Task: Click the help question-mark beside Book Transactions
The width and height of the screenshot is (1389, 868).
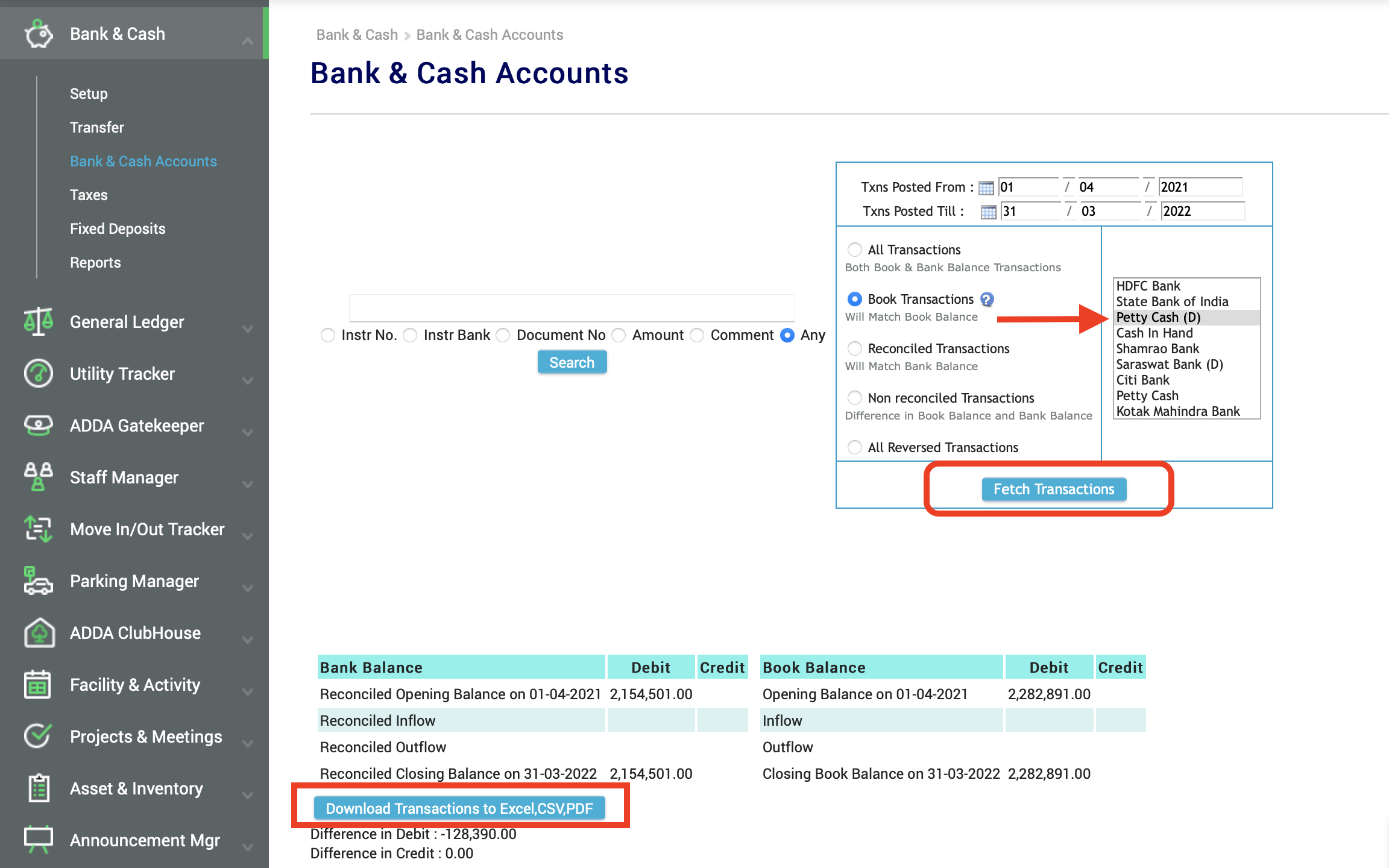Action: pyautogui.click(x=987, y=299)
